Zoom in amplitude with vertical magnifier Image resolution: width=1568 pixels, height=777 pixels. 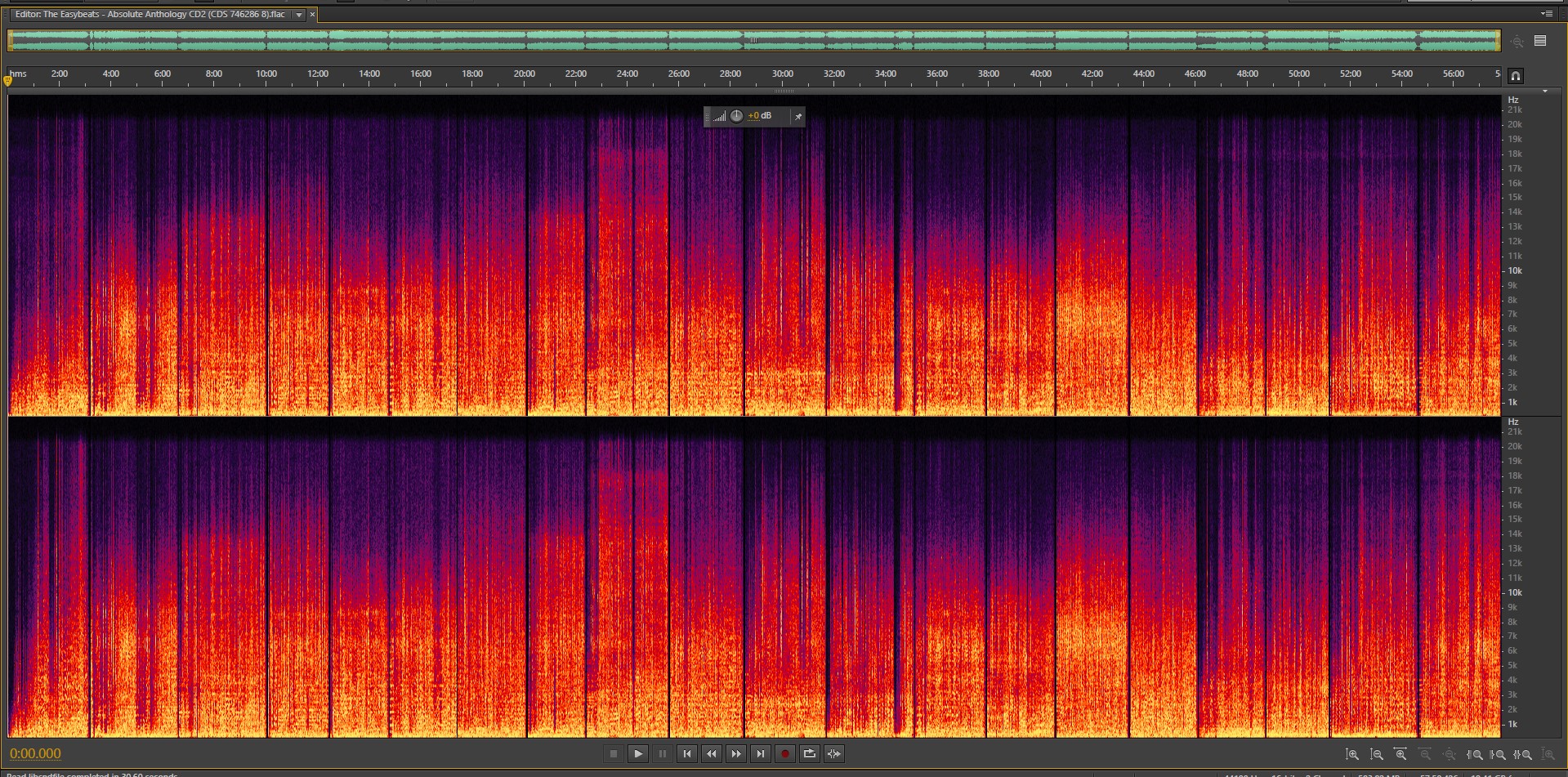(x=1352, y=755)
